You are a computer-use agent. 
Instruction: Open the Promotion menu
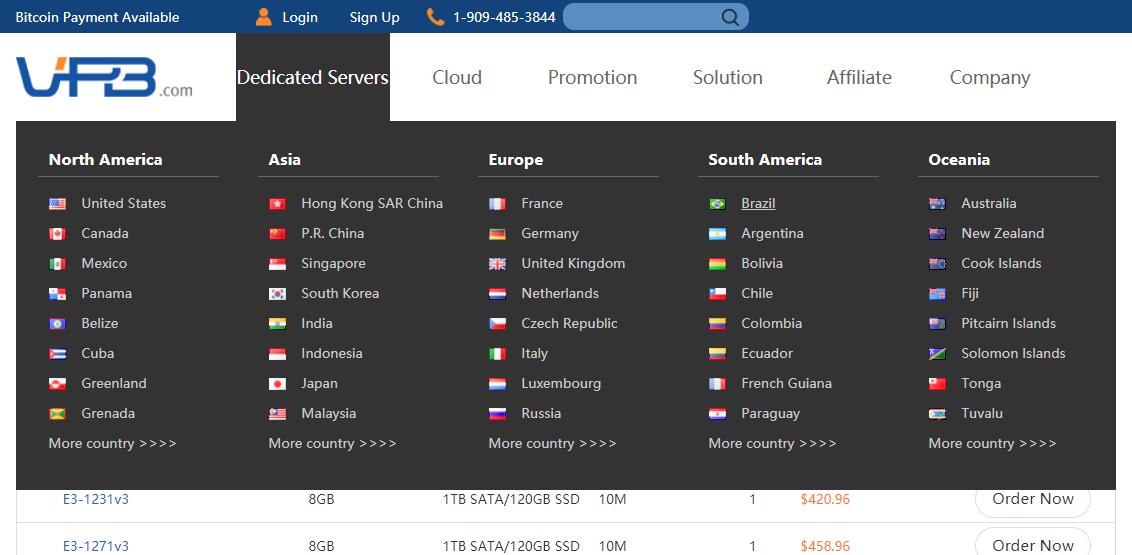tap(592, 77)
